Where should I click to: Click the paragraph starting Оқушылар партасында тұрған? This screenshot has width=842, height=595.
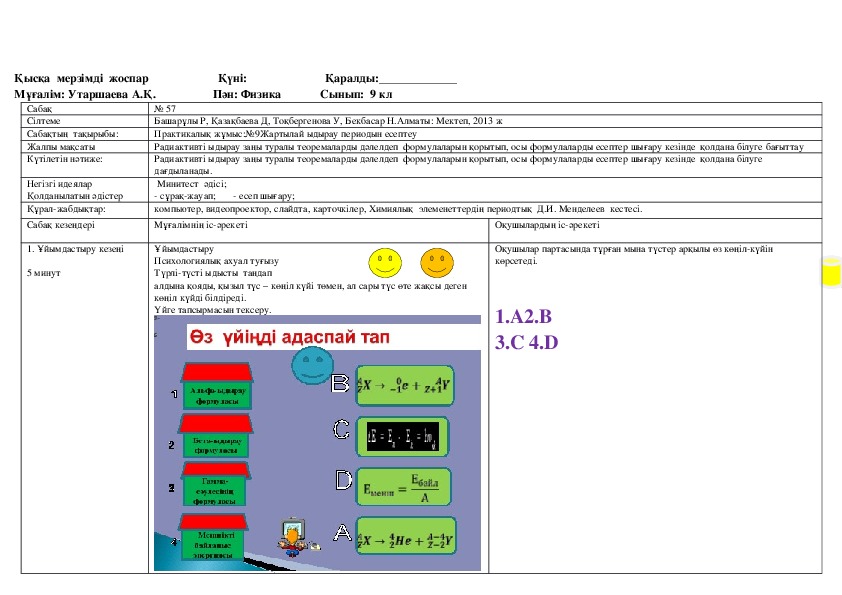tap(634, 255)
